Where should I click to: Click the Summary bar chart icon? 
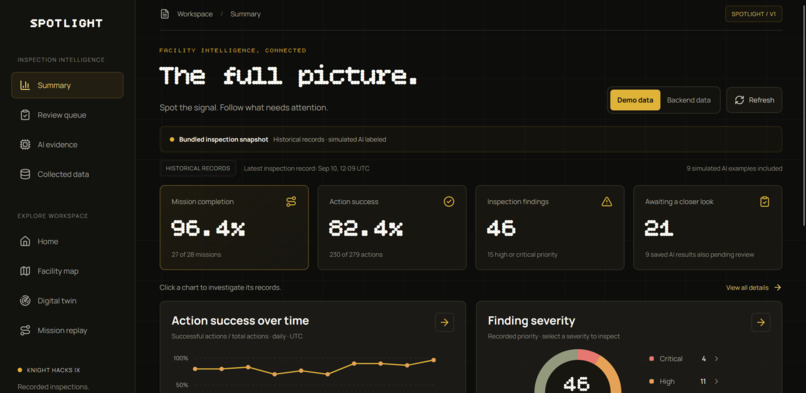point(25,85)
